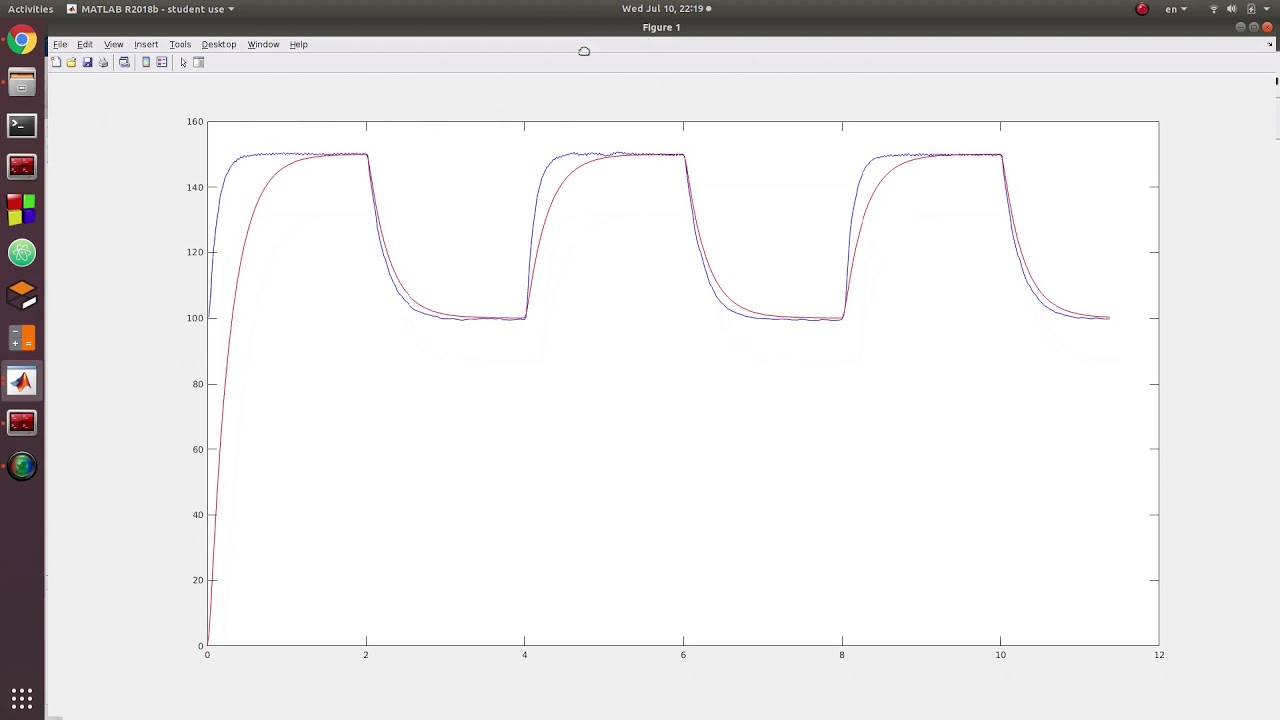
Task: Insert a legend via toolbar icon
Action: [161, 62]
